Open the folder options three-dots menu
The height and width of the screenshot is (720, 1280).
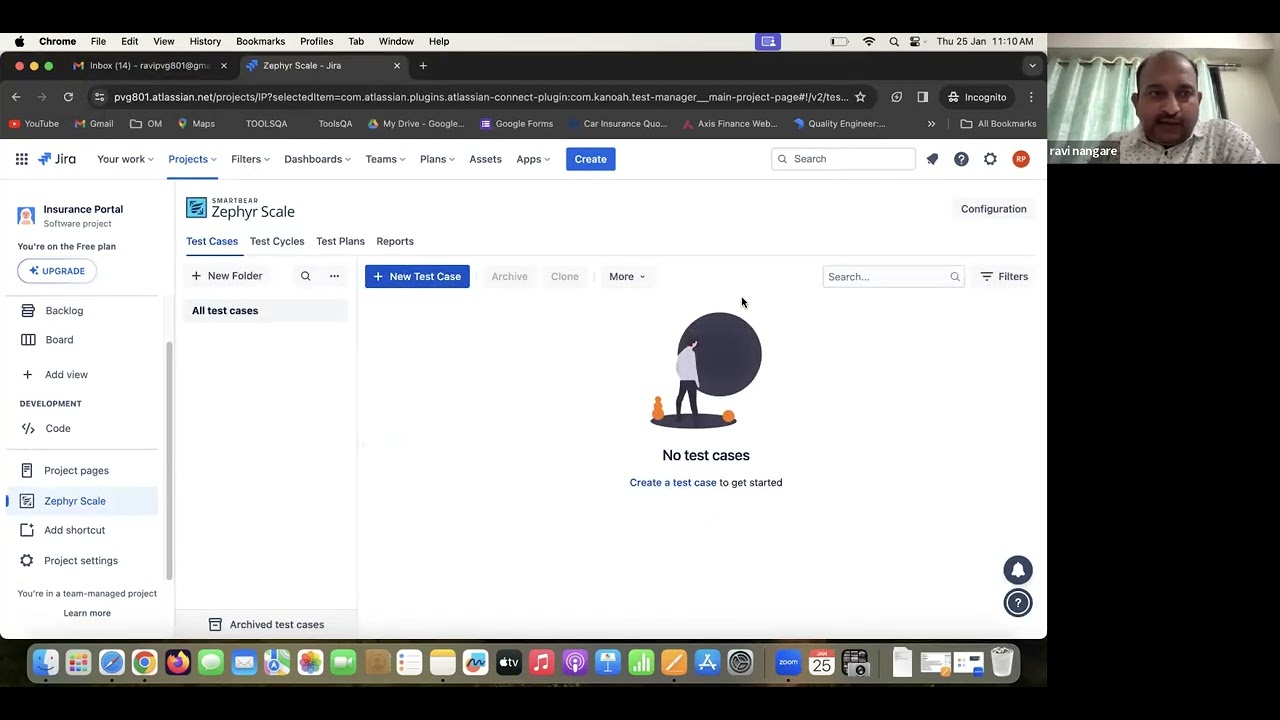[x=334, y=276]
